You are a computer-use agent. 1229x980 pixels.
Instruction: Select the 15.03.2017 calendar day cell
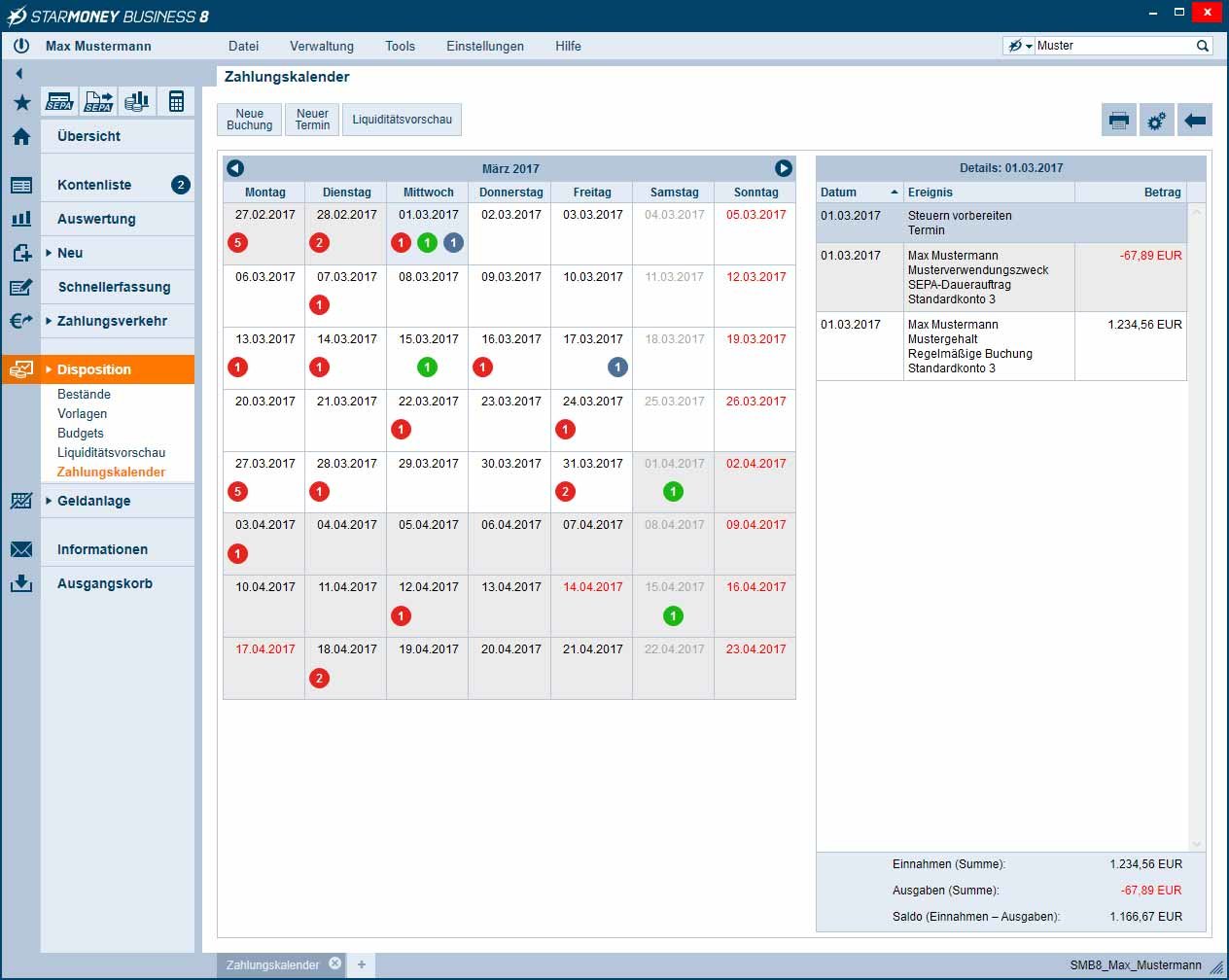pos(428,358)
